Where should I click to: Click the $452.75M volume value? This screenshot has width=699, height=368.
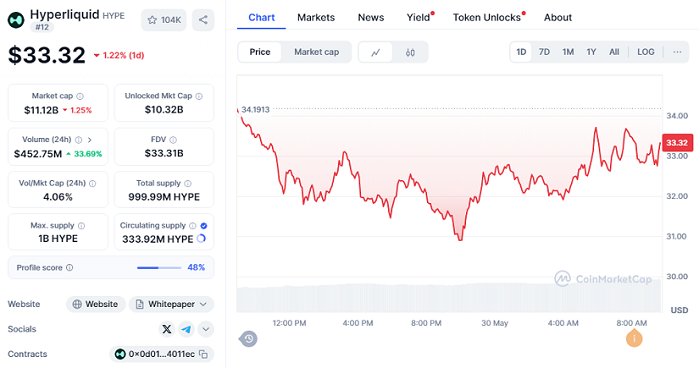[38, 154]
